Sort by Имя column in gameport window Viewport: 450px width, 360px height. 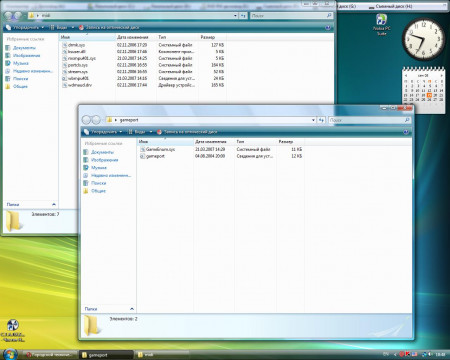165,142
